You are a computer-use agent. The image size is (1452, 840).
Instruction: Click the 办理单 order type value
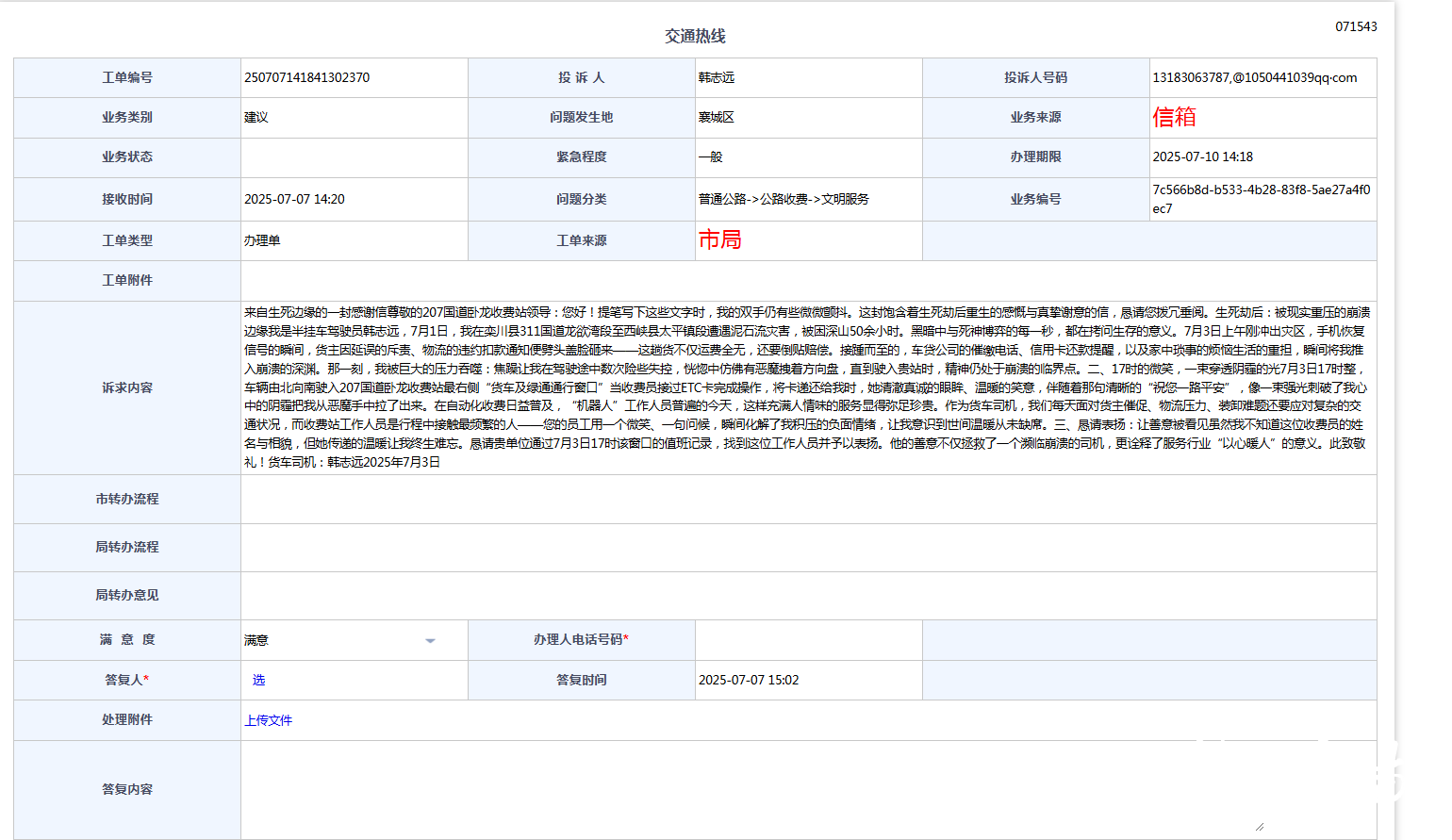point(262,240)
